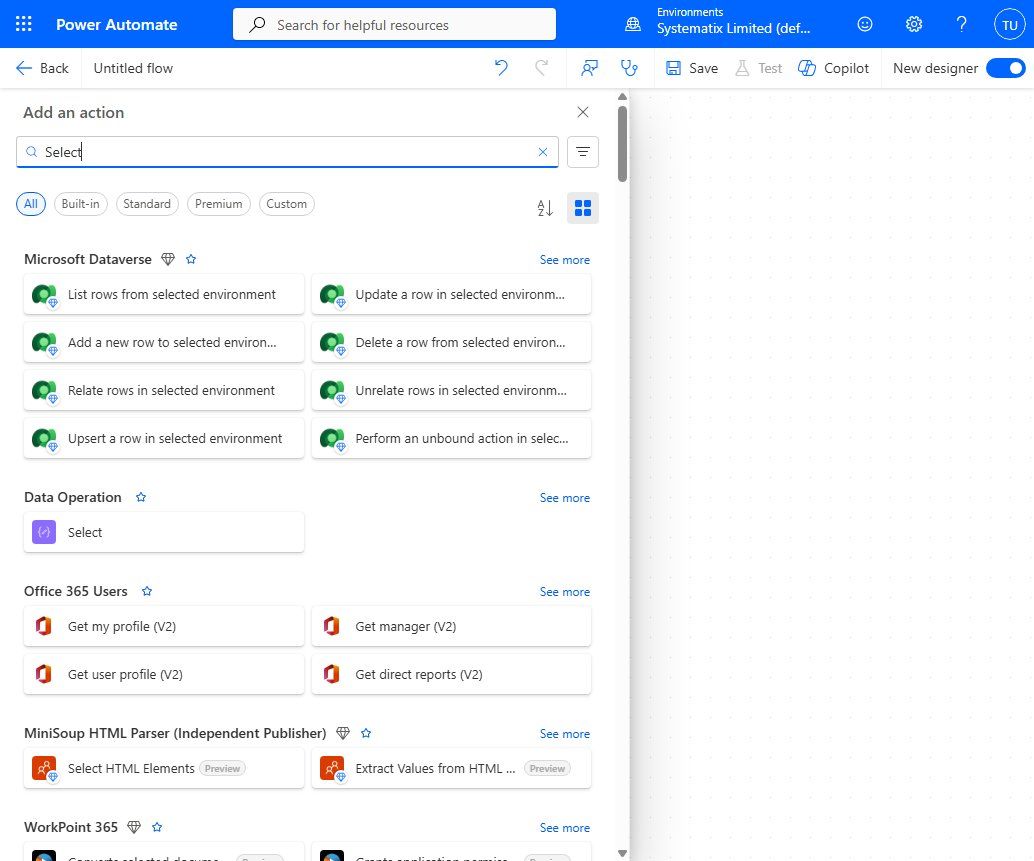Choose Relate rows in selected environment
The width and height of the screenshot is (1034, 861).
click(164, 390)
